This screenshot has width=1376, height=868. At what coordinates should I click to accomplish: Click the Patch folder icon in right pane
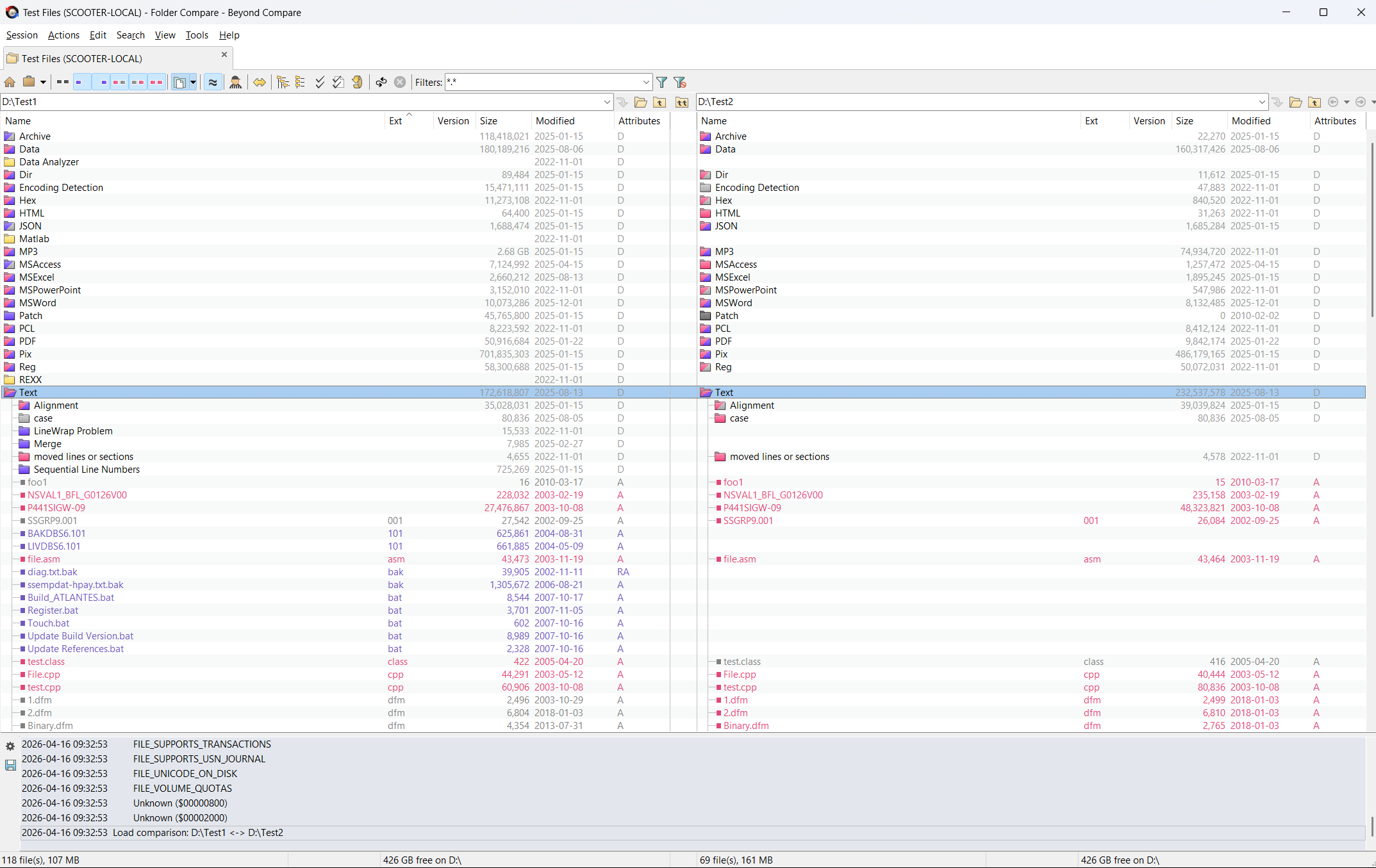[x=706, y=316]
